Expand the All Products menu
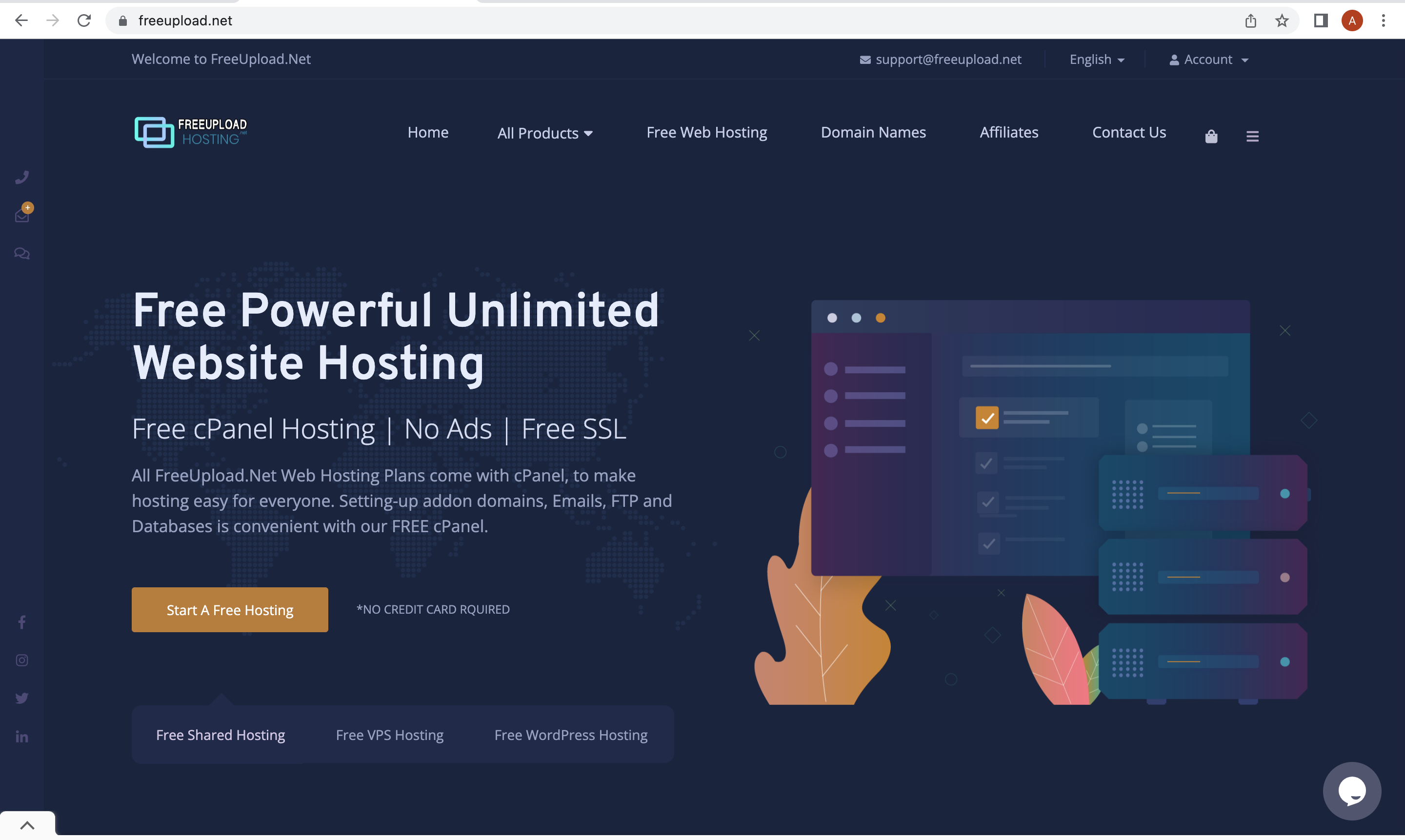The height and width of the screenshot is (840, 1405). [x=545, y=133]
